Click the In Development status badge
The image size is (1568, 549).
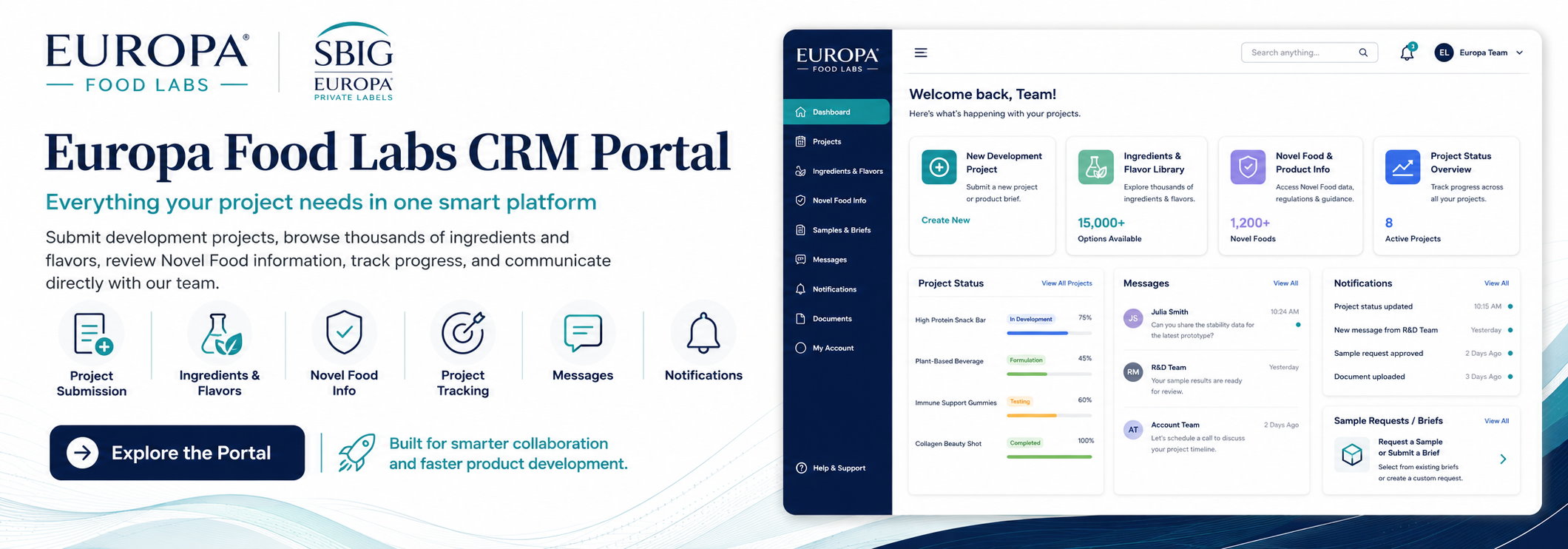click(x=1031, y=319)
